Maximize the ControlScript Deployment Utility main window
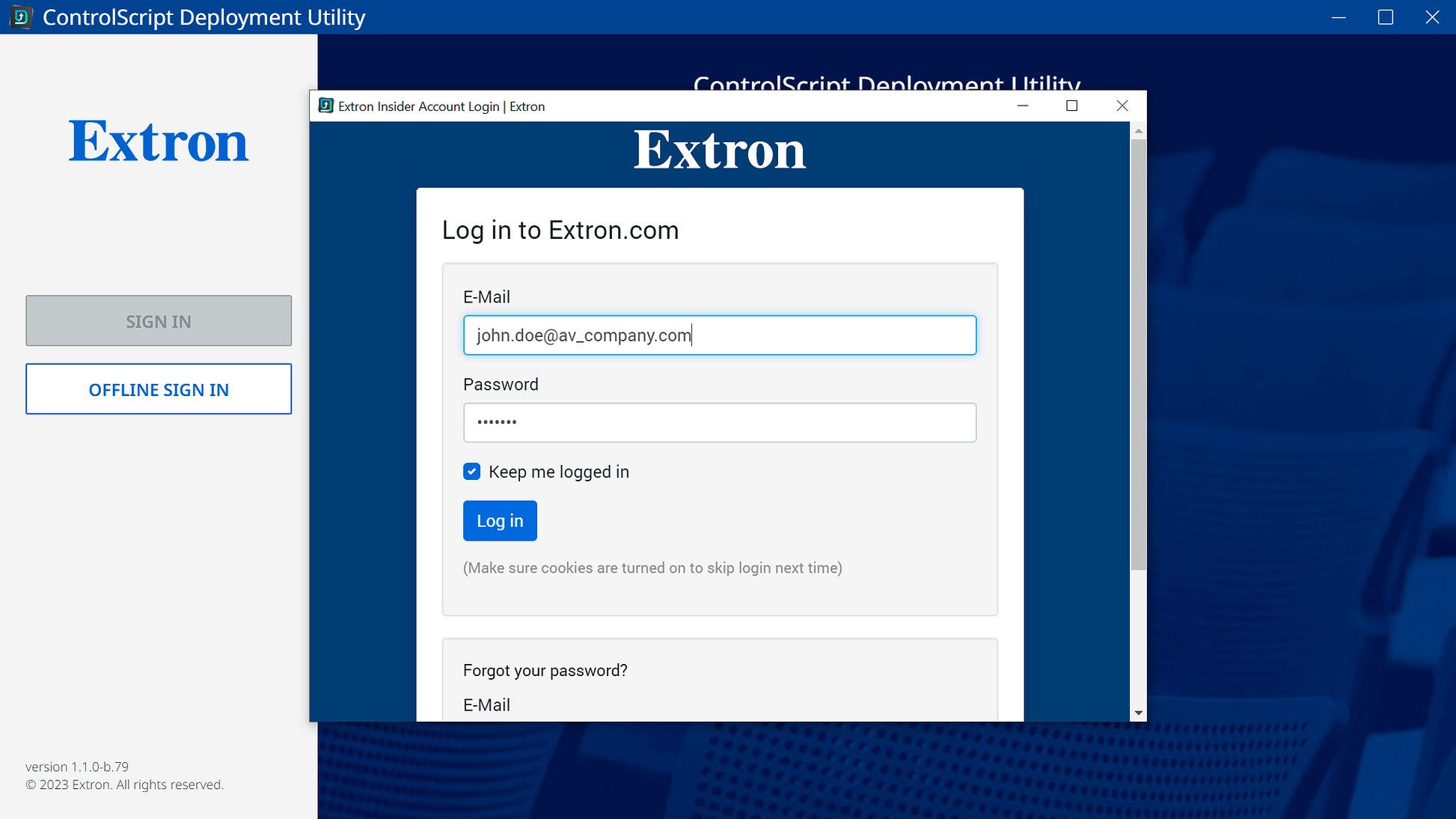Image resolution: width=1456 pixels, height=819 pixels. click(x=1386, y=17)
